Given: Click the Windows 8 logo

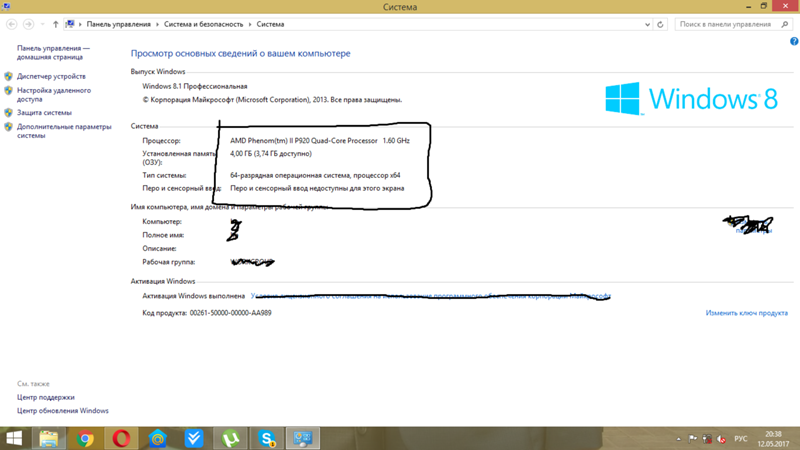Looking at the screenshot, I should pyautogui.click(x=691, y=98).
